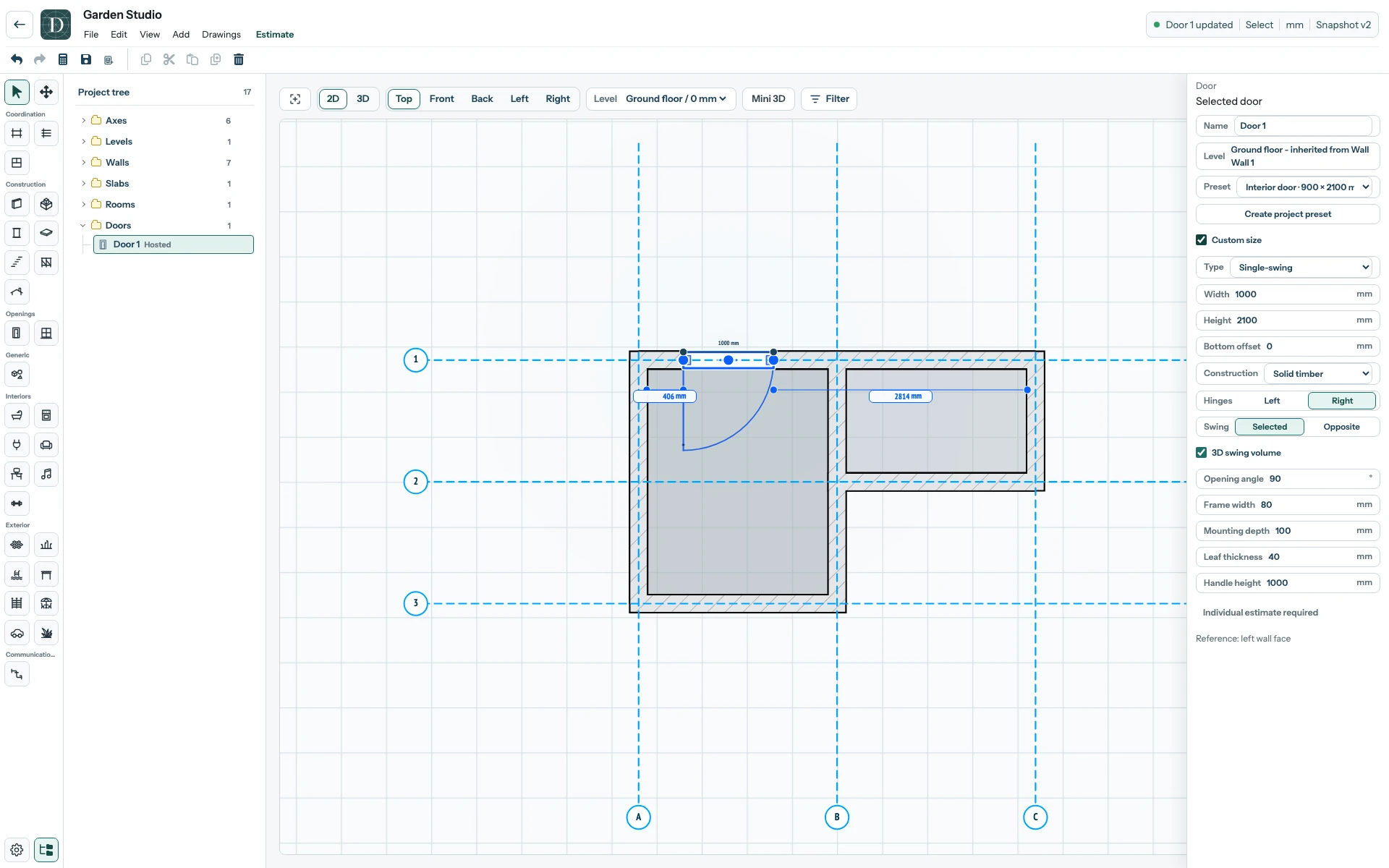Open the Estimate menu
Image resolution: width=1389 pixels, height=868 pixels.
275,35
